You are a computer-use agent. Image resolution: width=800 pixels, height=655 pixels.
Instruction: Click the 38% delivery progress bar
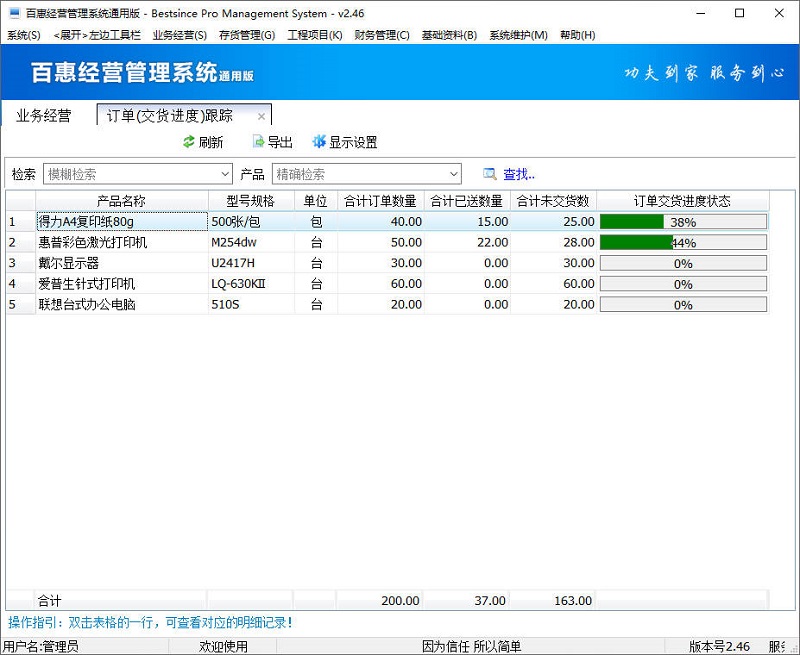(x=683, y=222)
